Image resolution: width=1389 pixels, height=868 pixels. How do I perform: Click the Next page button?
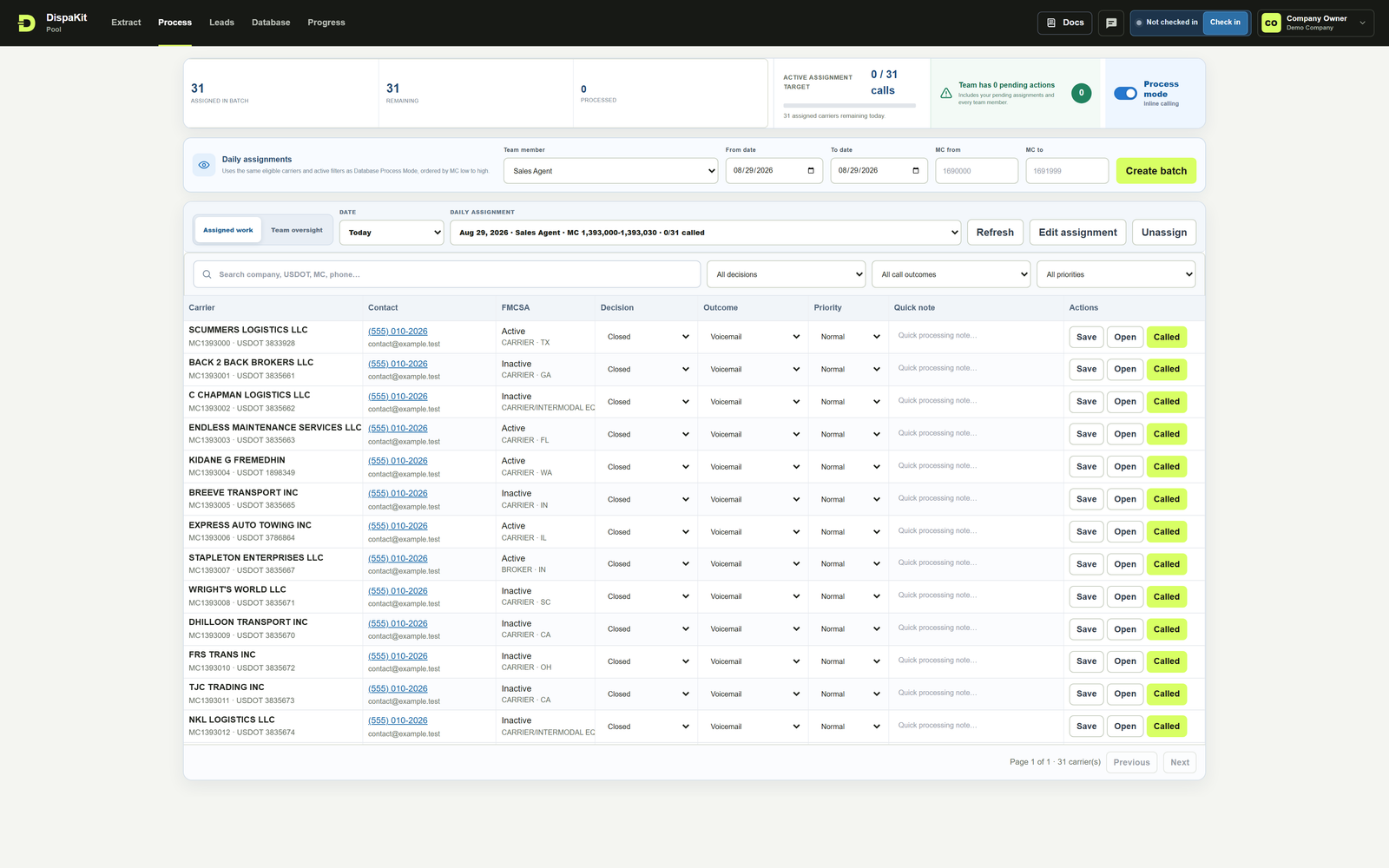[1180, 762]
